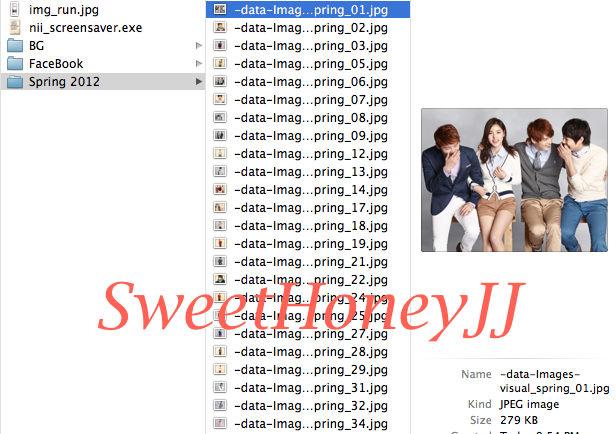Click the FaceBook folder icon
Screen dimensions: 616x434
coord(15,64)
